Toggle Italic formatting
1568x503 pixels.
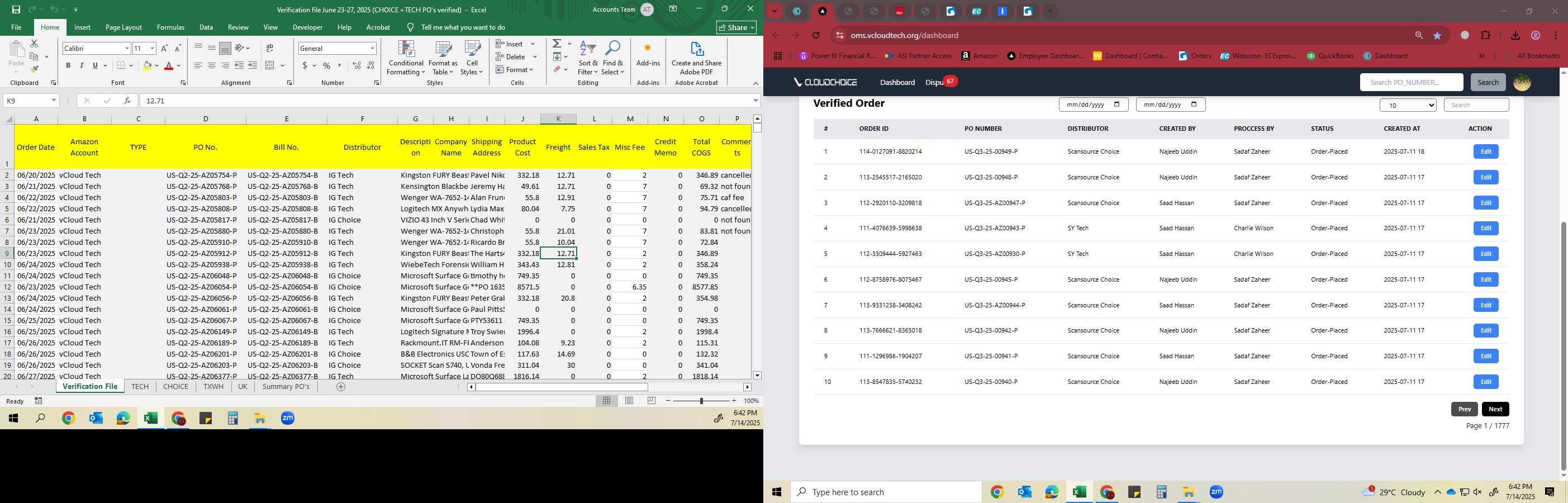pos(82,65)
